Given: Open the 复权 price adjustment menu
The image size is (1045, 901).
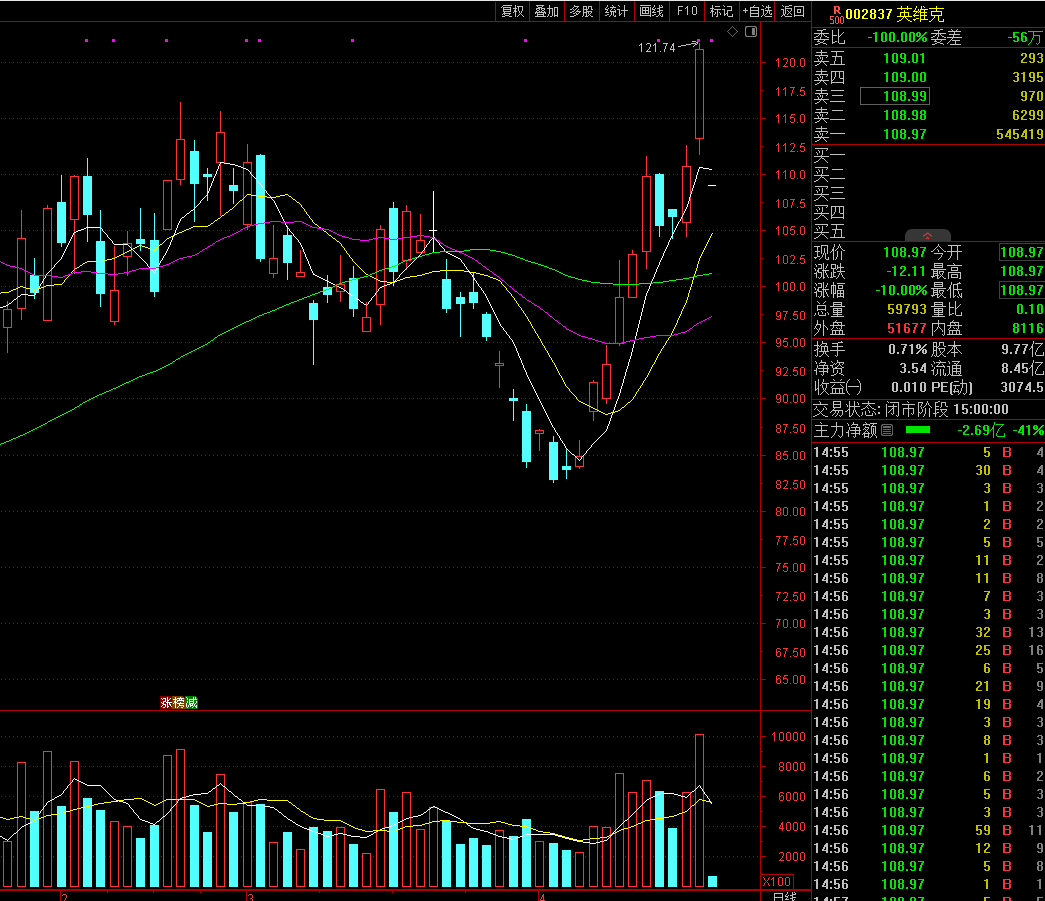Looking at the screenshot, I should 513,11.
